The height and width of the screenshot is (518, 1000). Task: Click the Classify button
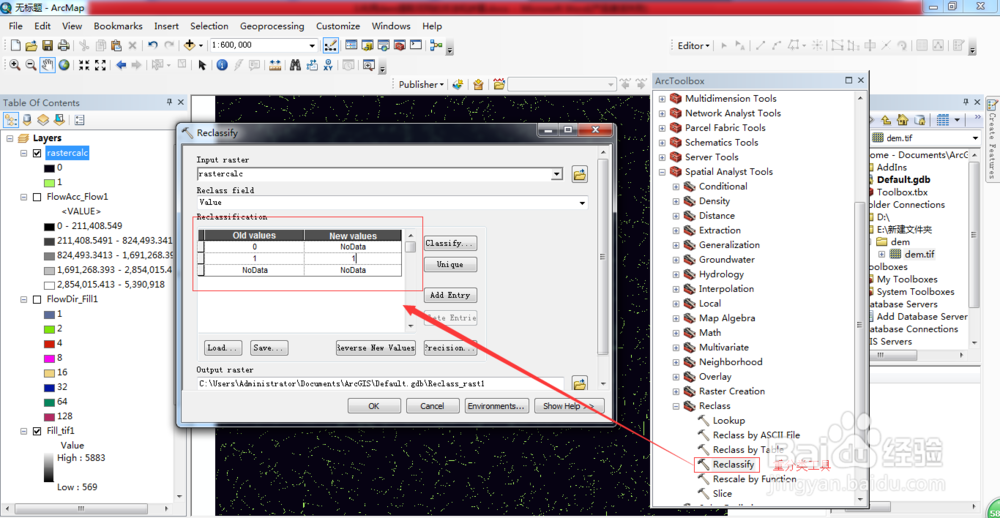coord(450,244)
